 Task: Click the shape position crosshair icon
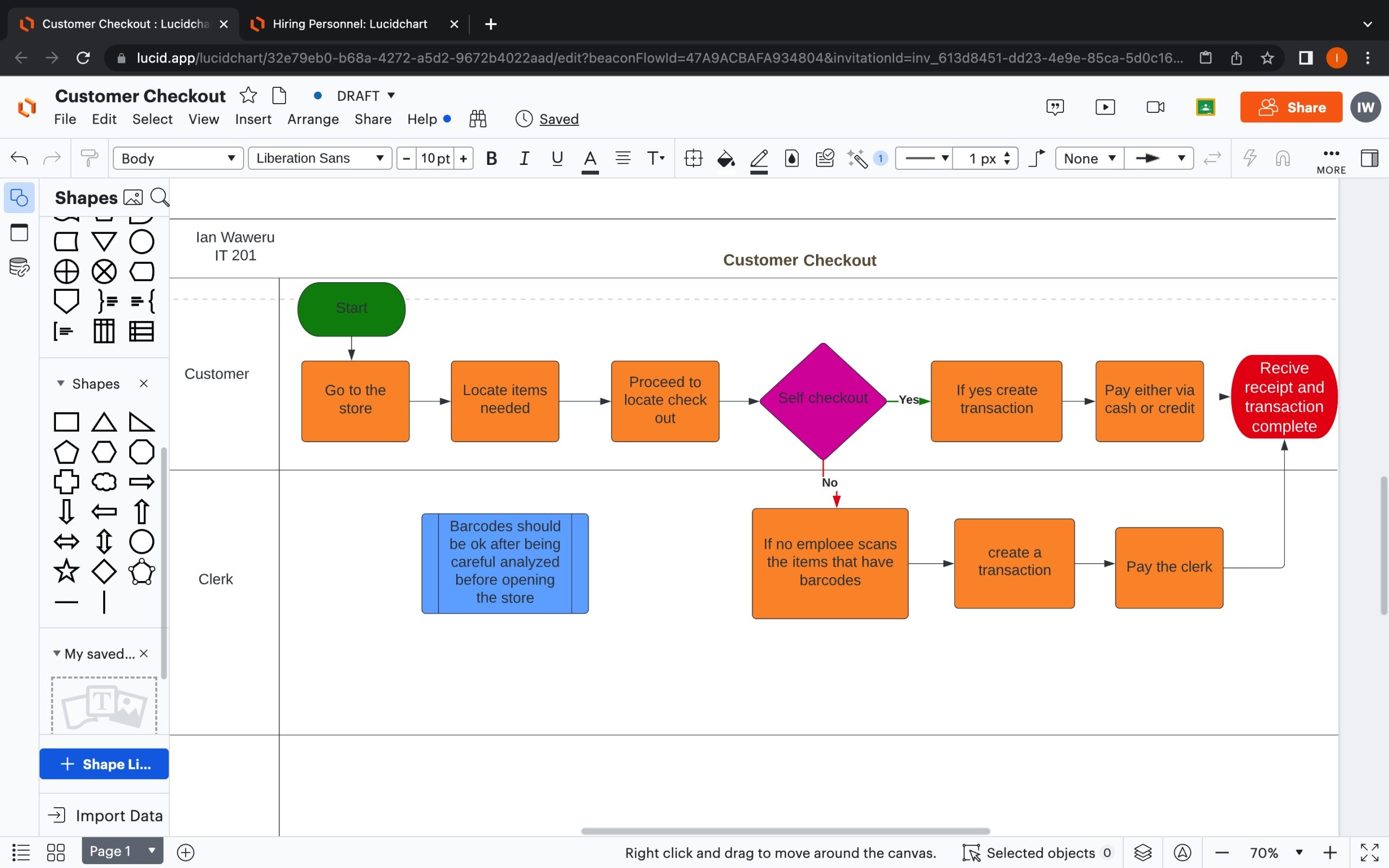tap(693, 158)
